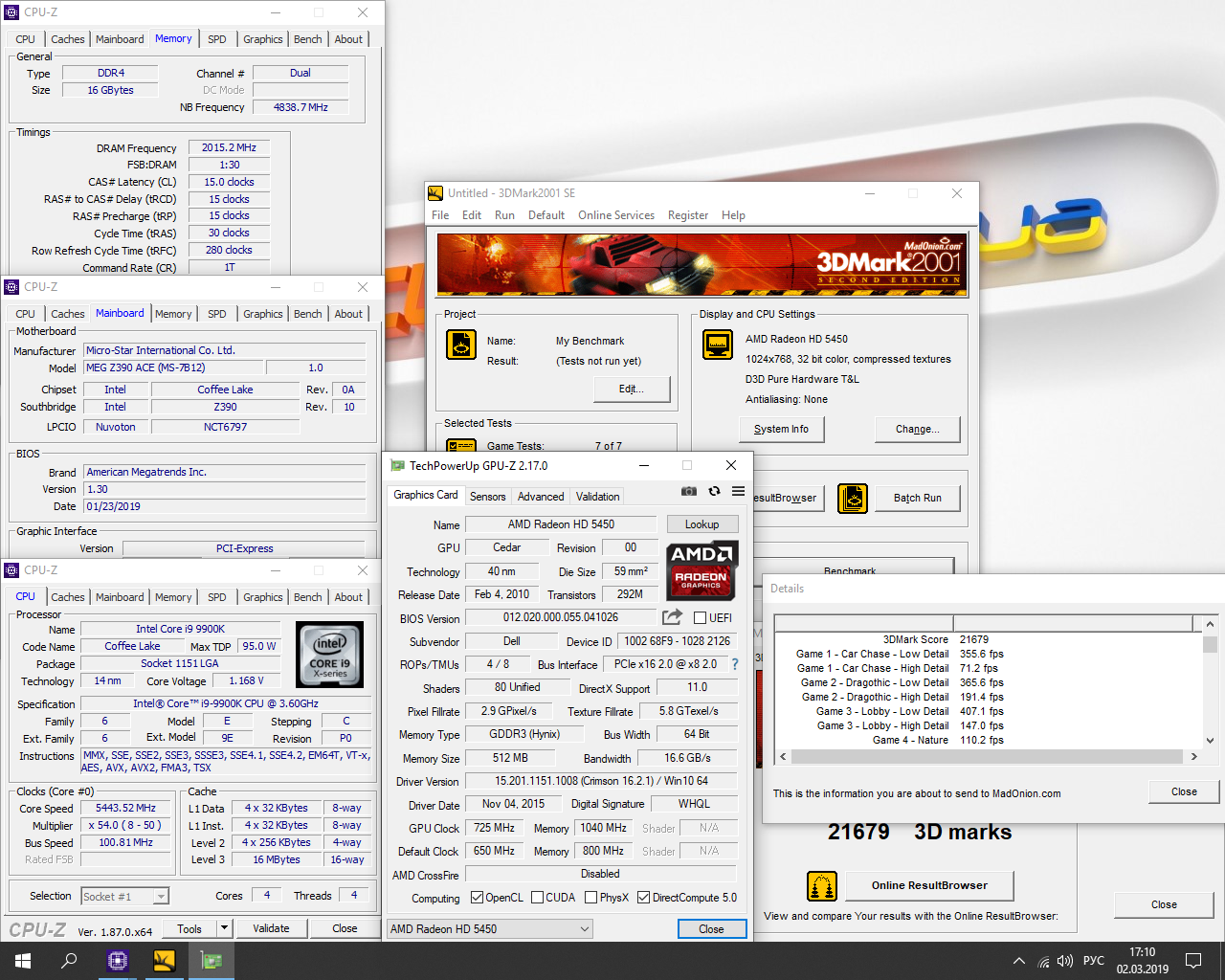Click the Details list scroll up arrow

(1210, 624)
